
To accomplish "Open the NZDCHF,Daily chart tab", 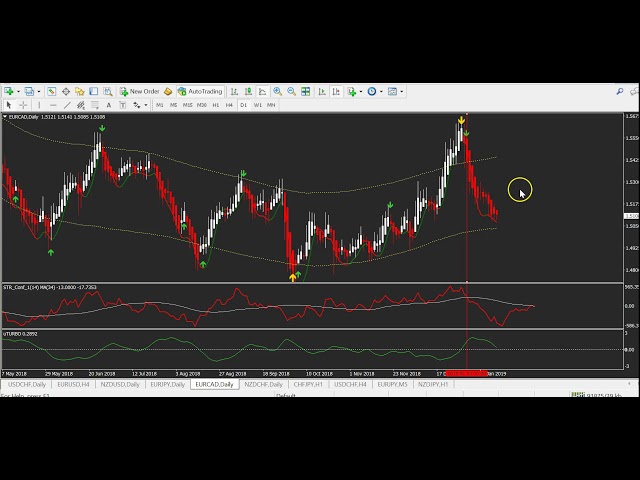I will coord(264,384).
